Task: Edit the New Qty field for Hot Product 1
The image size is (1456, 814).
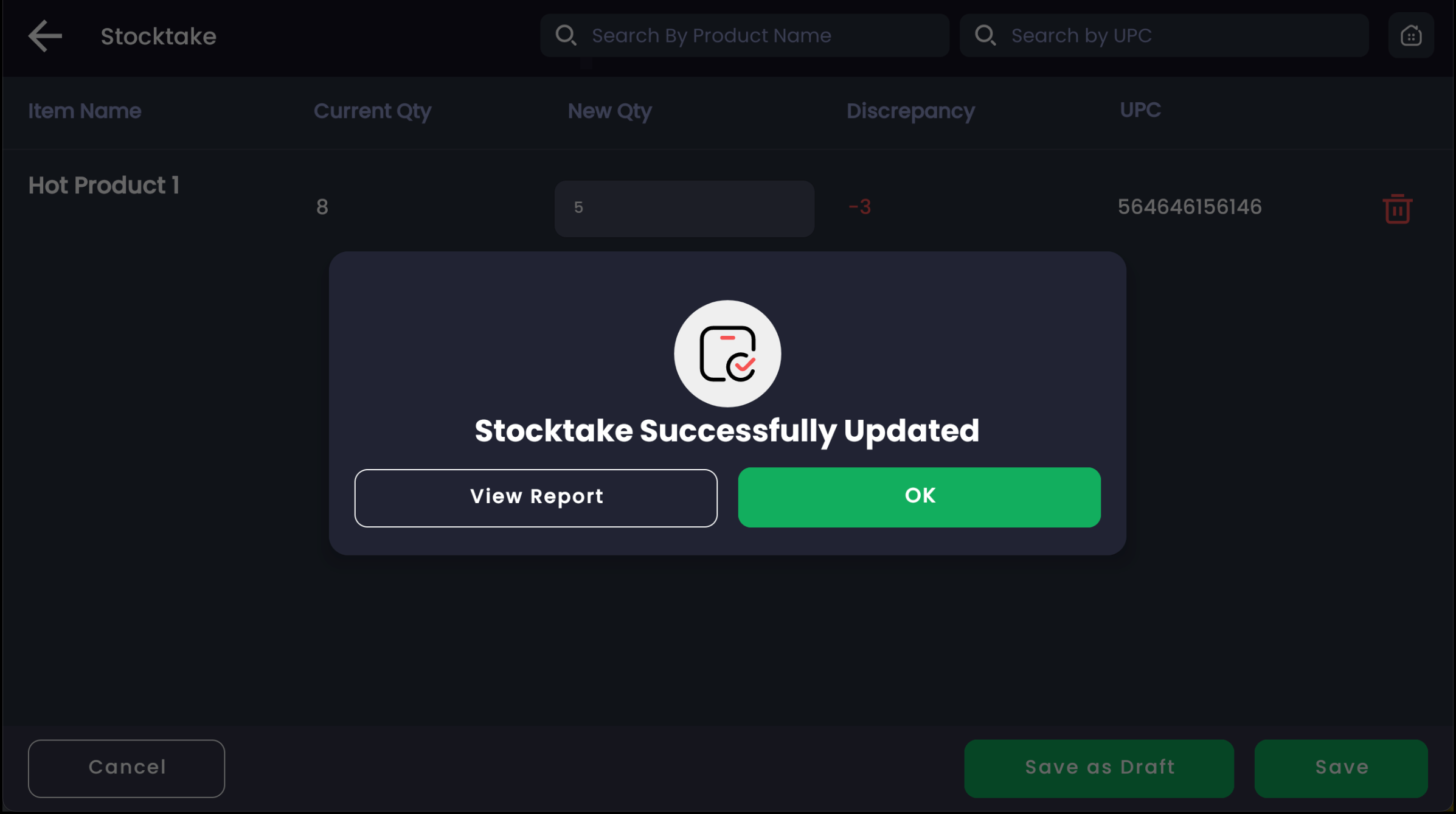Action: 684,208
